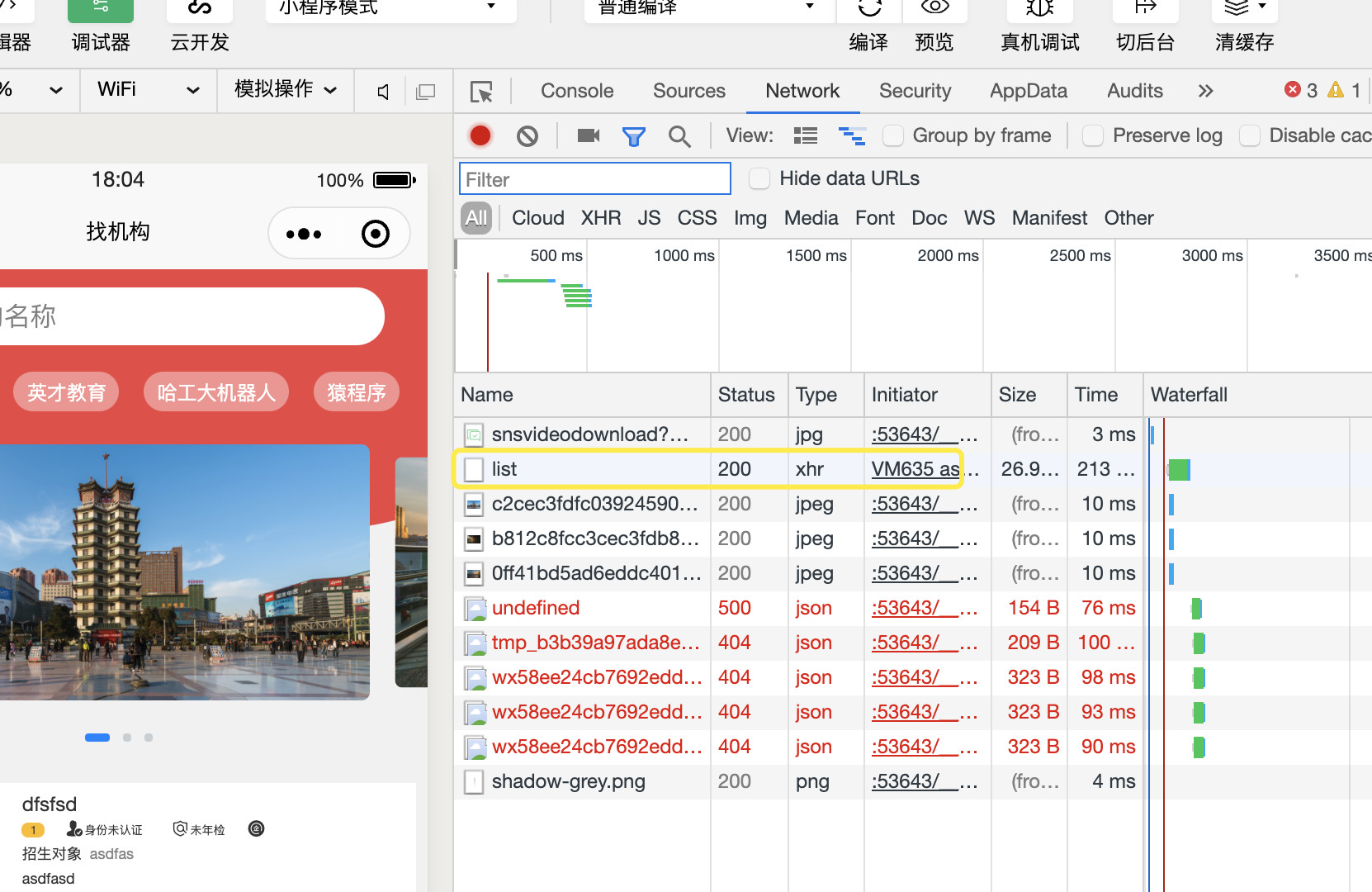Tap the 哈工大机器人 tag button
This screenshot has width=1372, height=892.
pyautogui.click(x=216, y=392)
